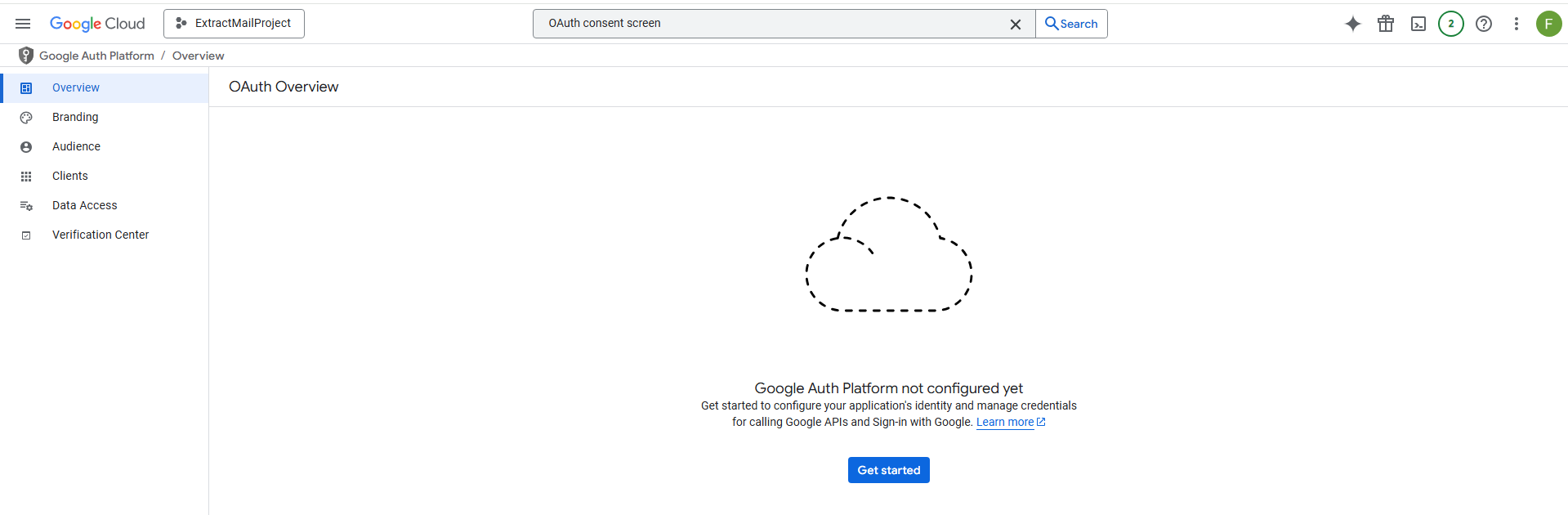The image size is (1568, 515).
Task: Open notifications badge showing 2
Action: pos(1451,24)
